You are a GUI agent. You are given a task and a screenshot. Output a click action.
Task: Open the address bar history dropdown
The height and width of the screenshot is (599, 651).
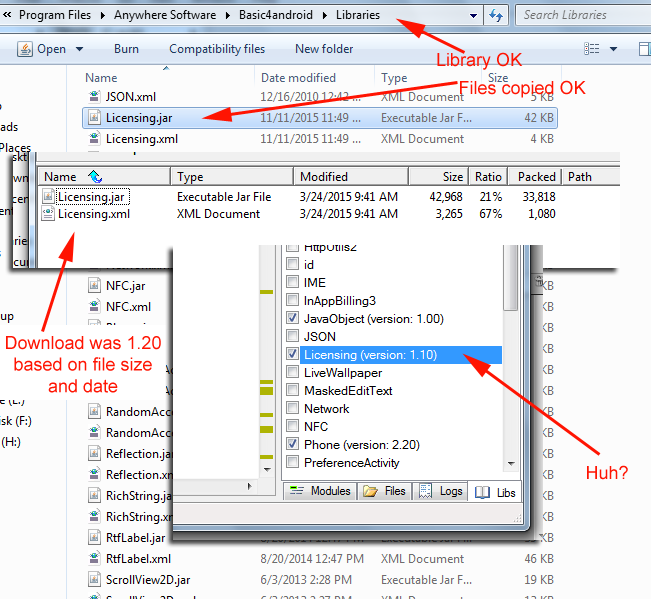pos(473,16)
